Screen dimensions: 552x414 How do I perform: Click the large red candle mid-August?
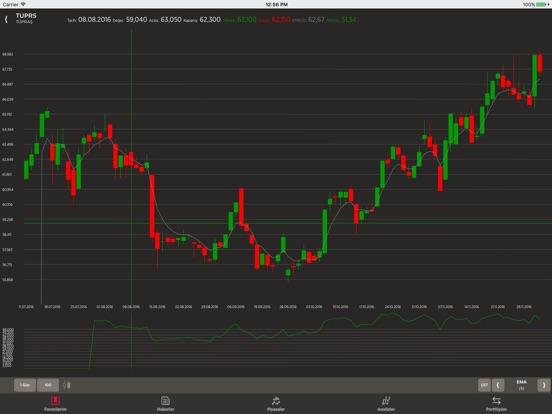click(x=152, y=206)
